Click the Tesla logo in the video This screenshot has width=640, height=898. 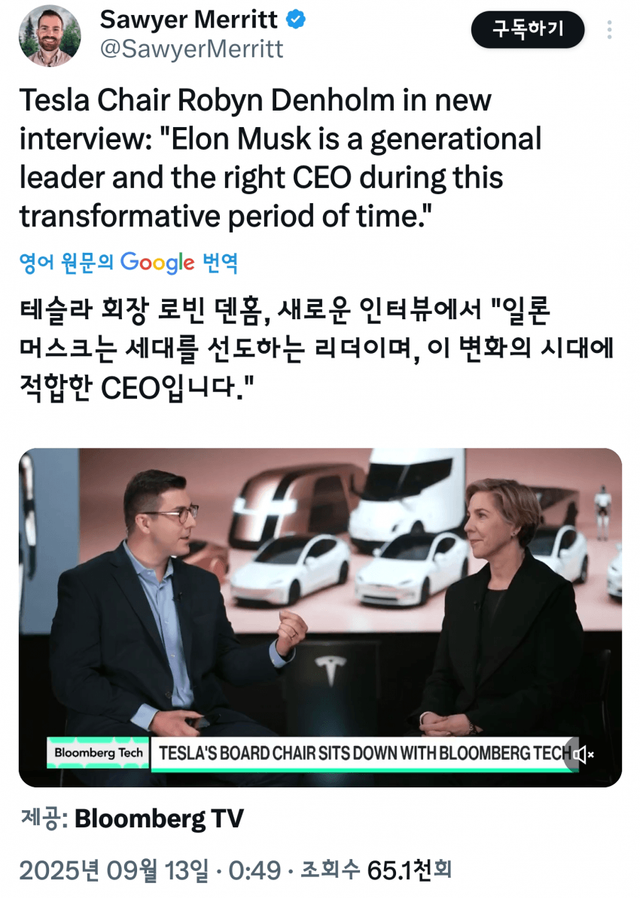click(325, 670)
